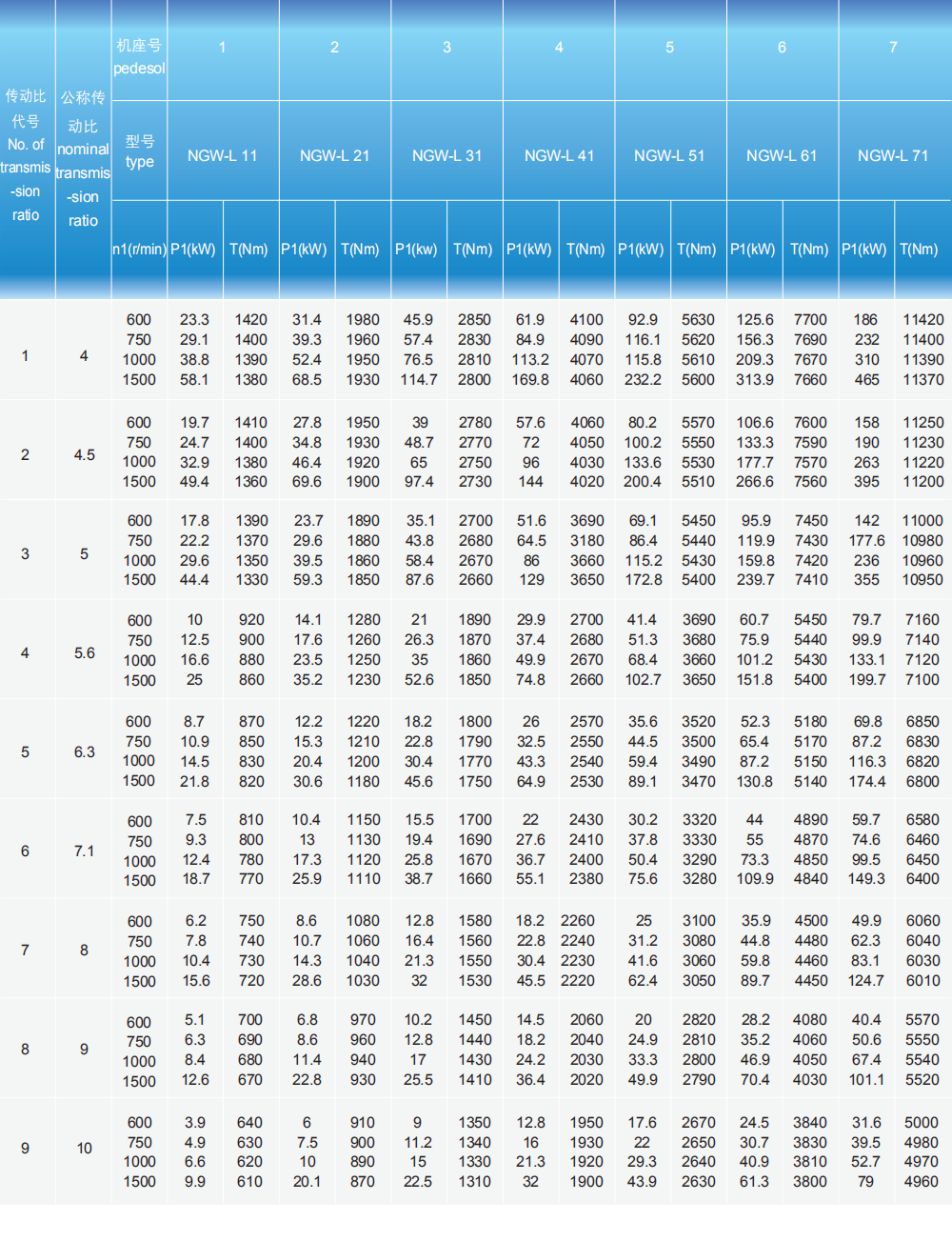Image resolution: width=952 pixels, height=1241 pixels.
Task: Select the NGW-L 41 type header
Action: [x=559, y=155]
